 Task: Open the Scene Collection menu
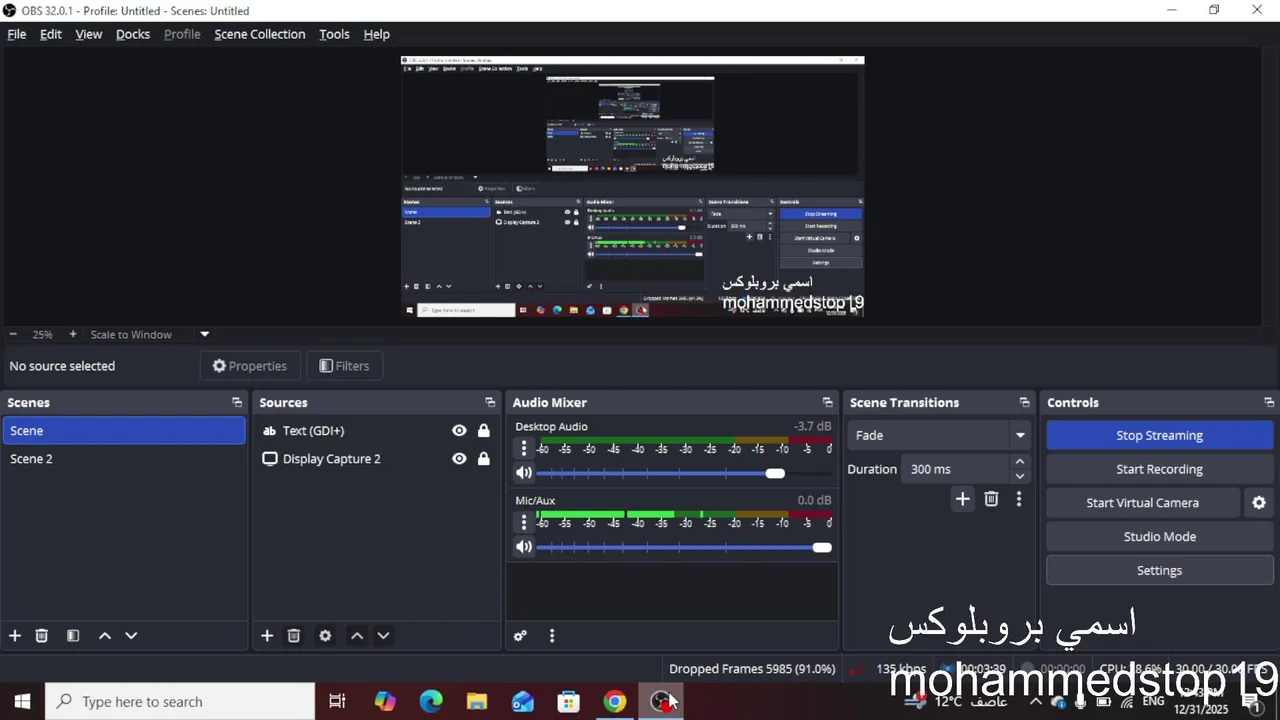click(x=260, y=34)
